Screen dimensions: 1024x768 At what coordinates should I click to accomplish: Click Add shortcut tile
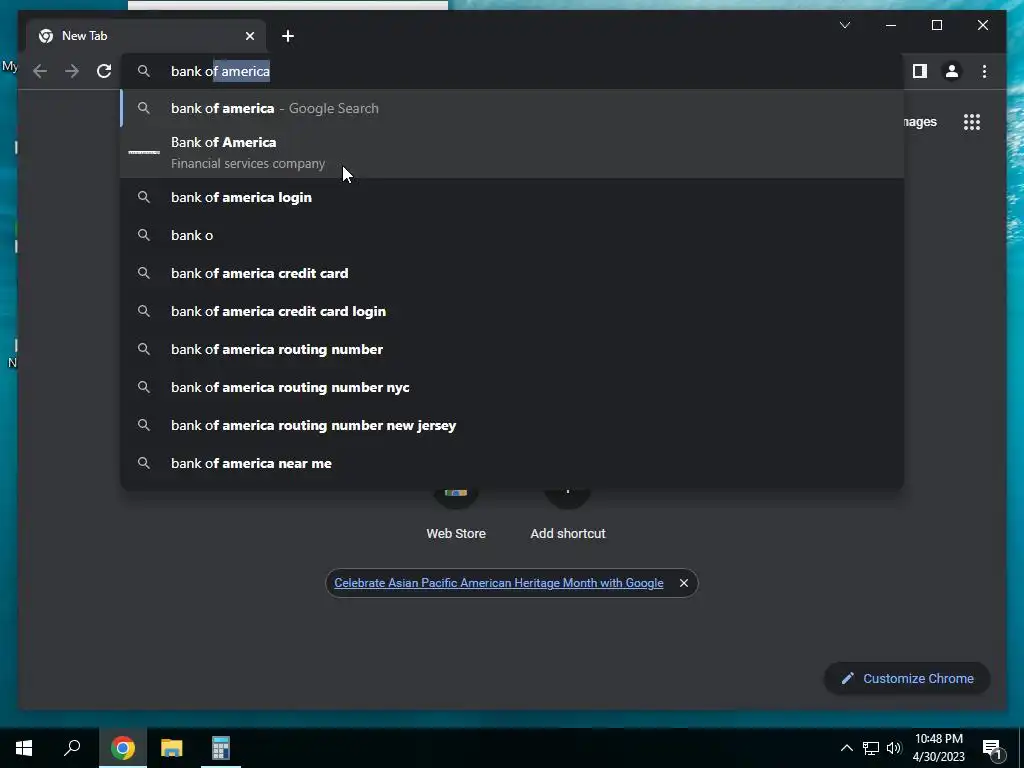[x=568, y=516]
